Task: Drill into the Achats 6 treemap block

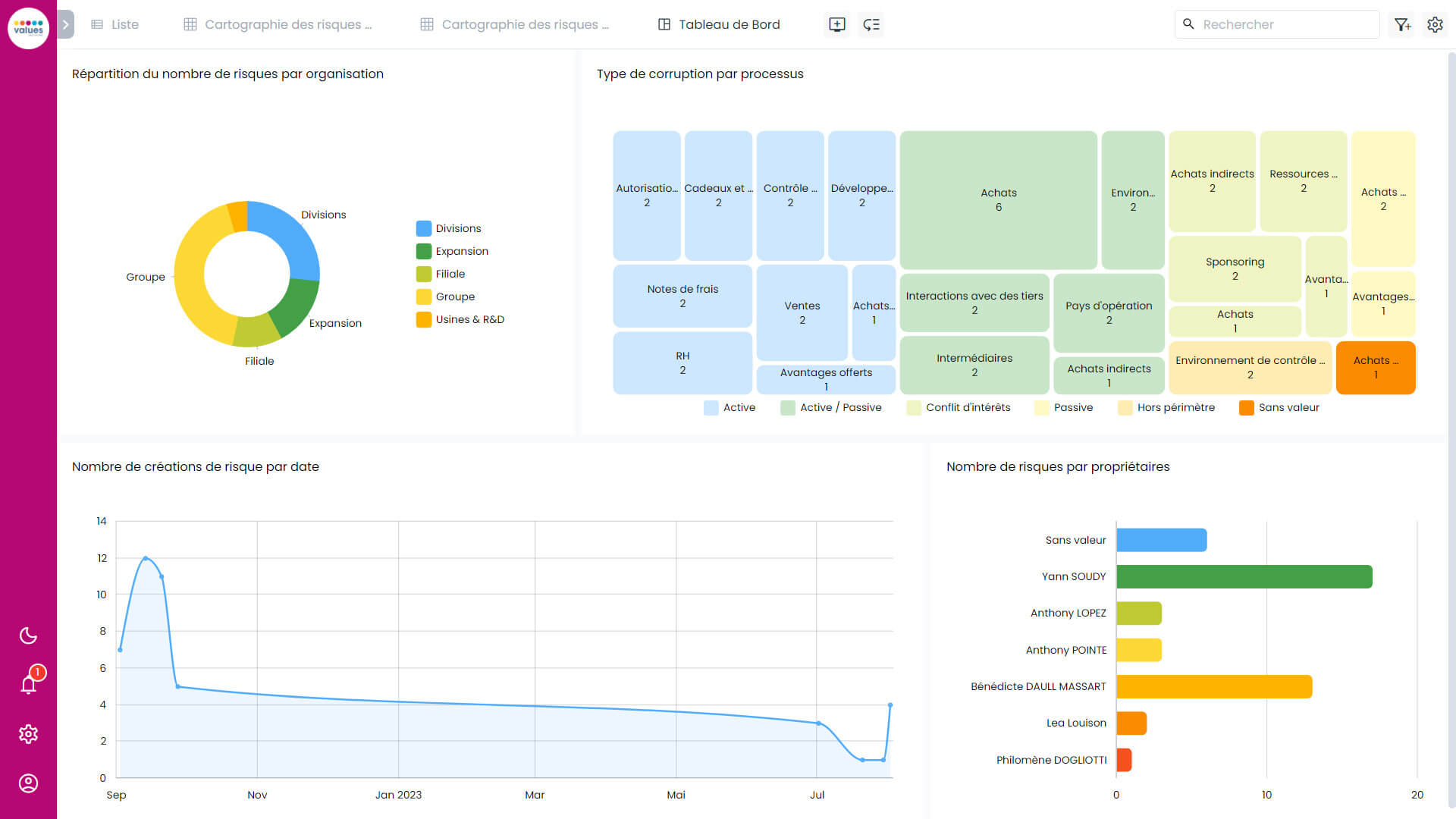Action: coord(998,199)
